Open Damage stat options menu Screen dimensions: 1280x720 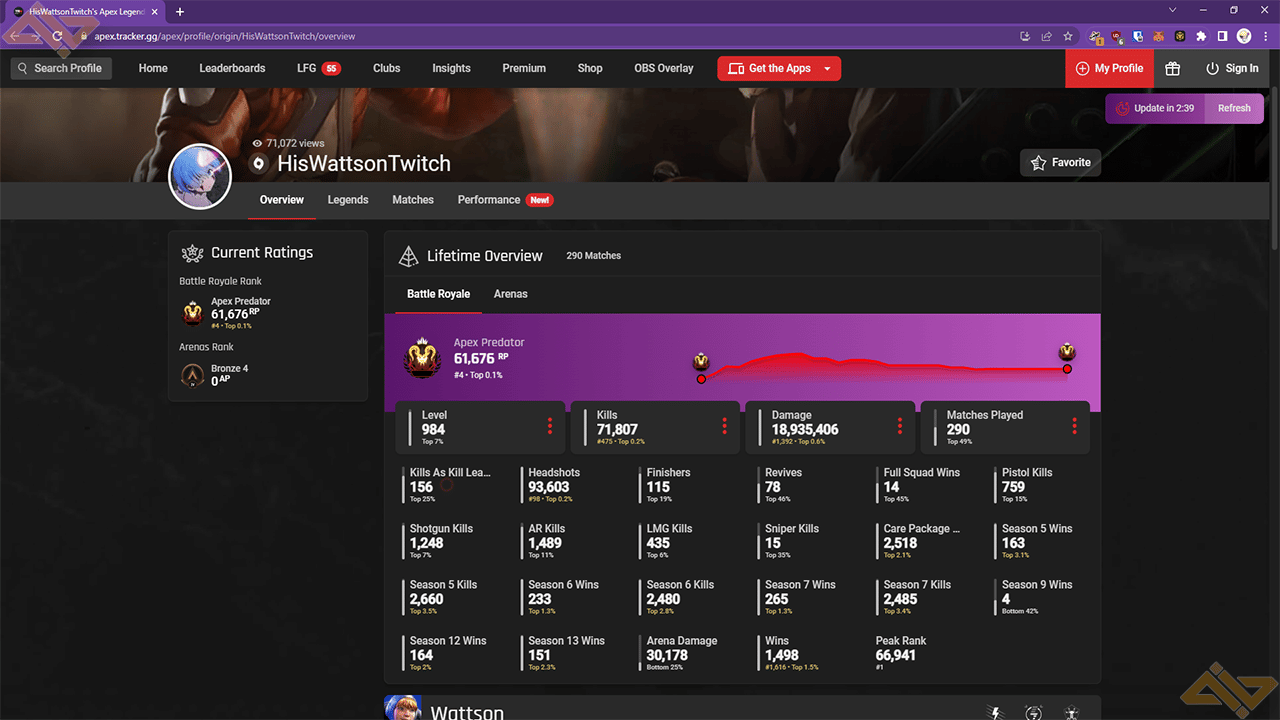coord(899,427)
